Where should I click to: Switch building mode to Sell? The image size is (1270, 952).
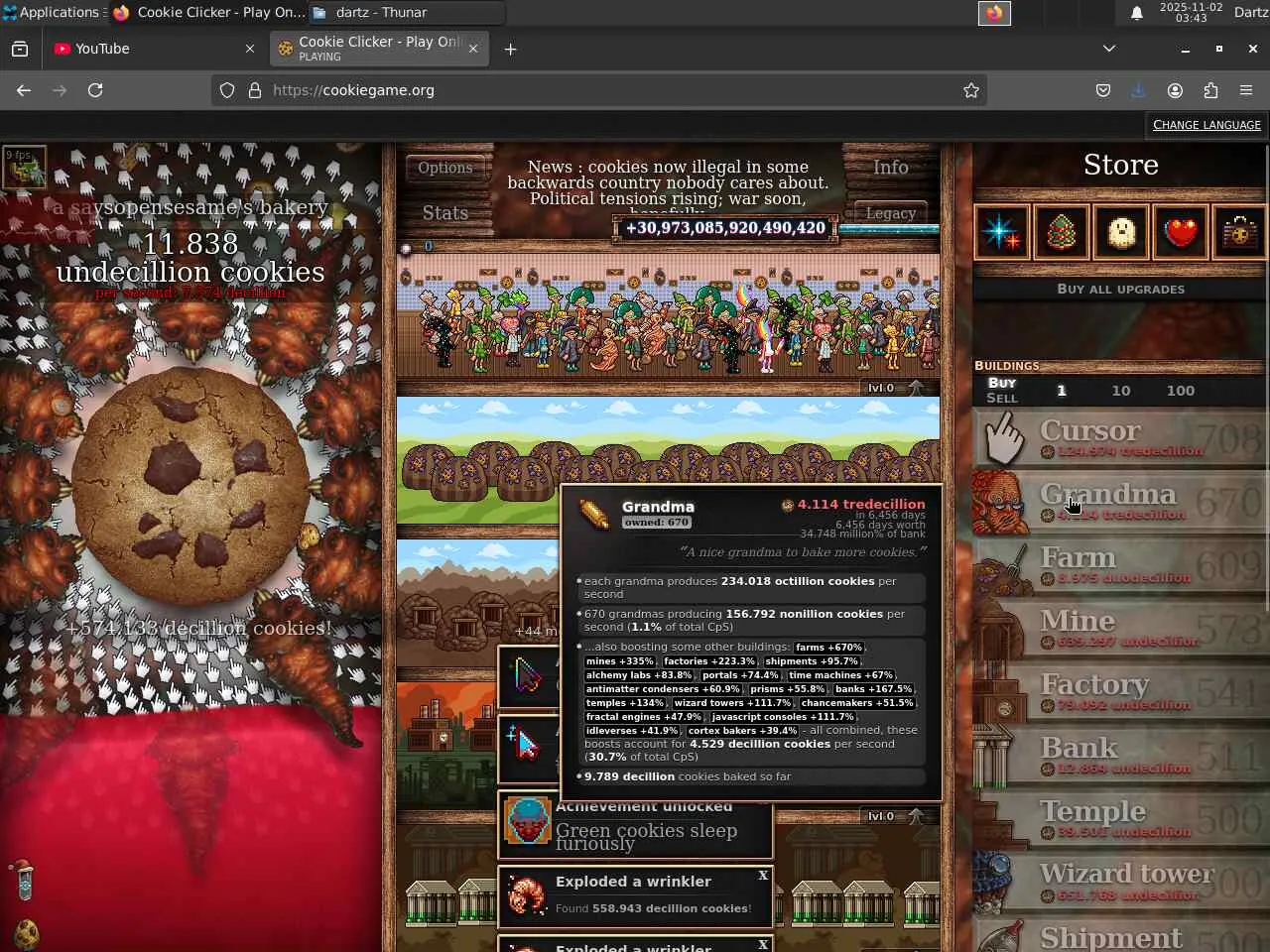tap(1002, 399)
